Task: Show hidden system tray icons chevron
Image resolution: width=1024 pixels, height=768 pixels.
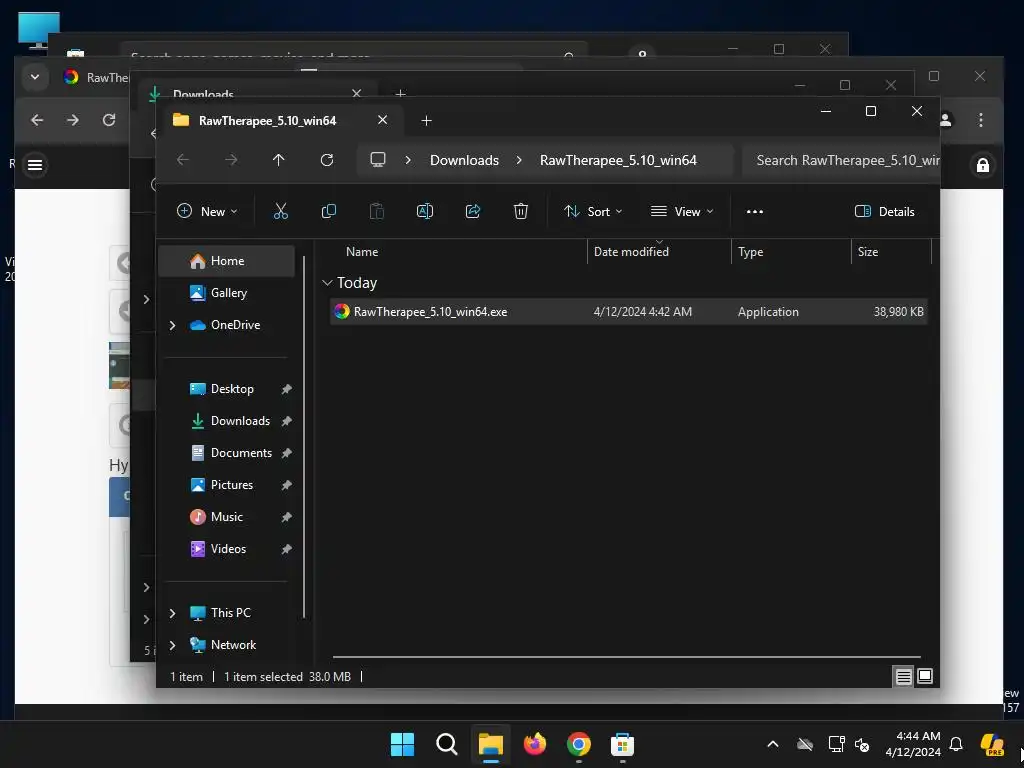Action: pyautogui.click(x=773, y=744)
